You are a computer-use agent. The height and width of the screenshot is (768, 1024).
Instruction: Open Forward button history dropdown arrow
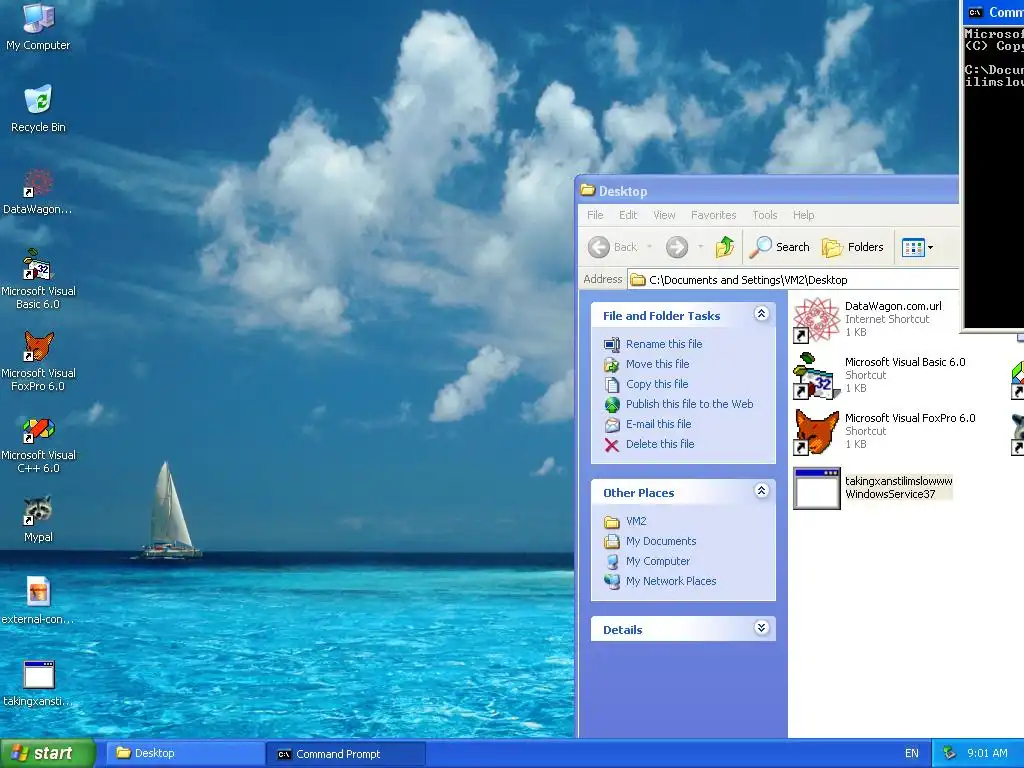[x=700, y=247]
